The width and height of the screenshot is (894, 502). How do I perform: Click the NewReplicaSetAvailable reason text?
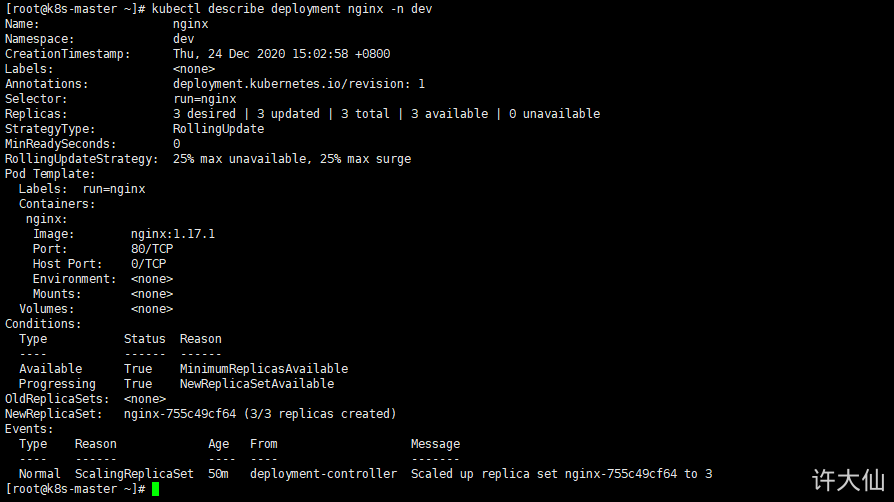[257, 383]
